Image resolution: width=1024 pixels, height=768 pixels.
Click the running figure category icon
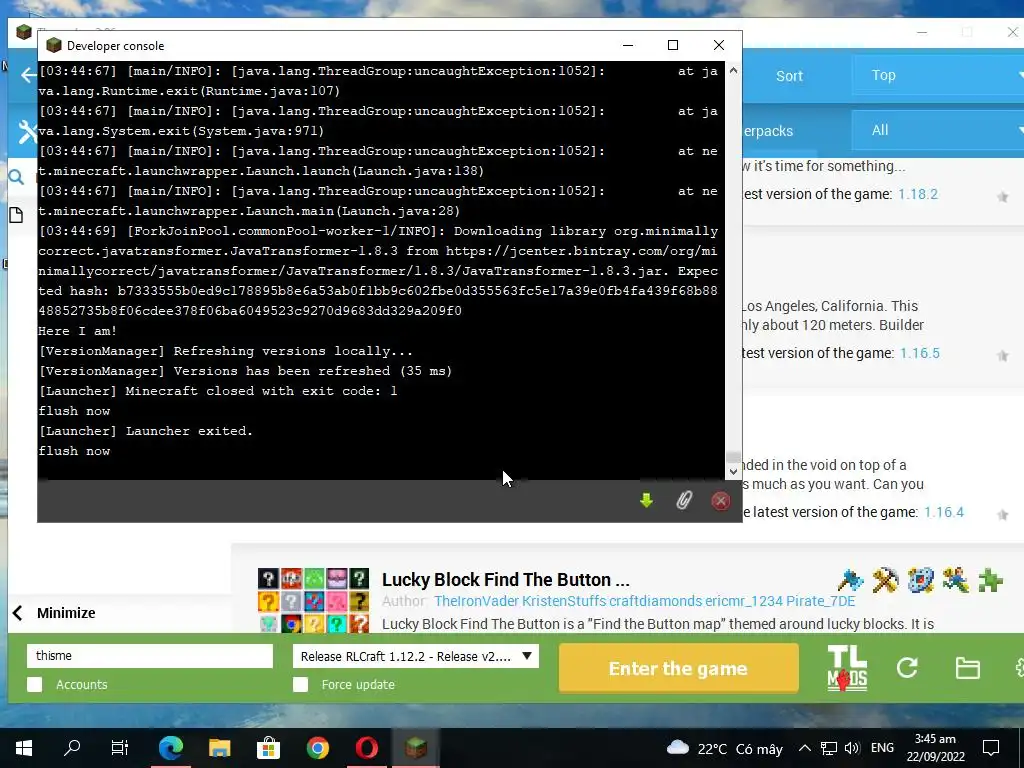click(955, 580)
